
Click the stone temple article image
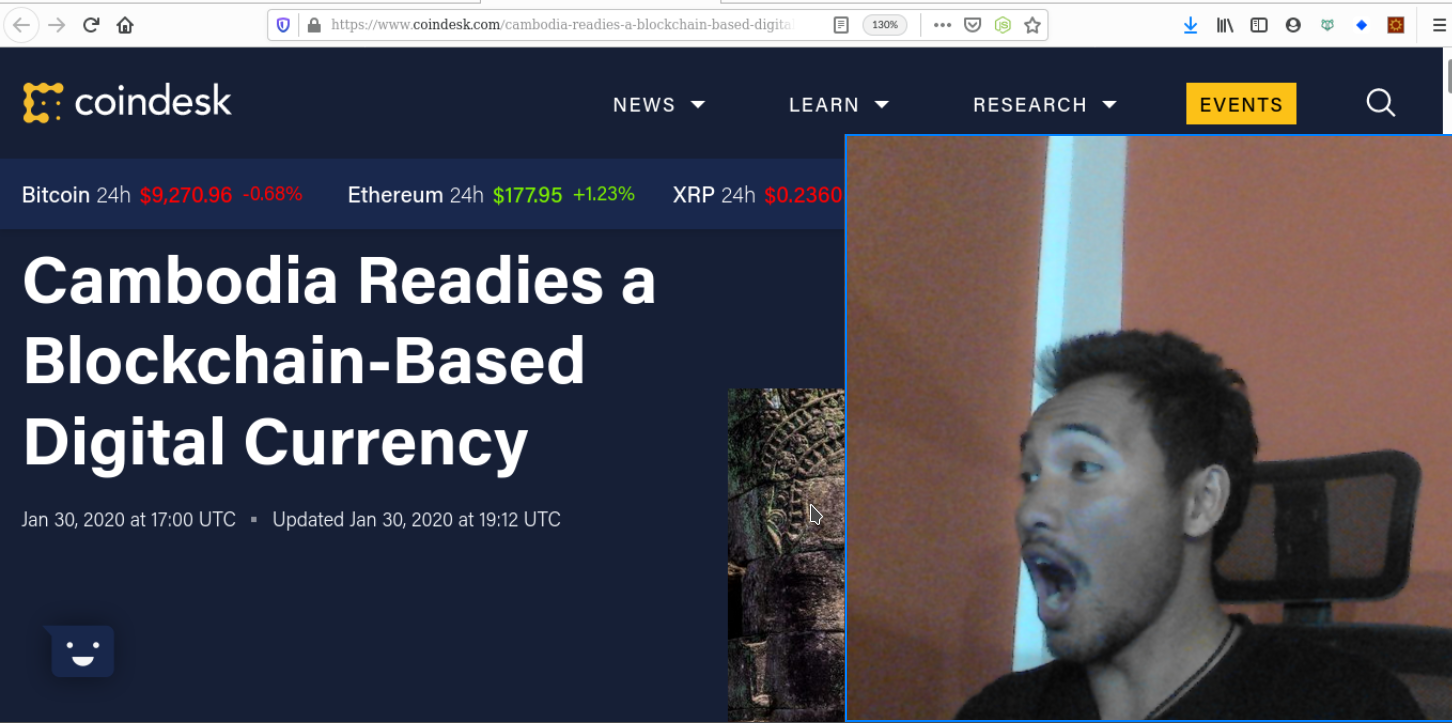786,555
